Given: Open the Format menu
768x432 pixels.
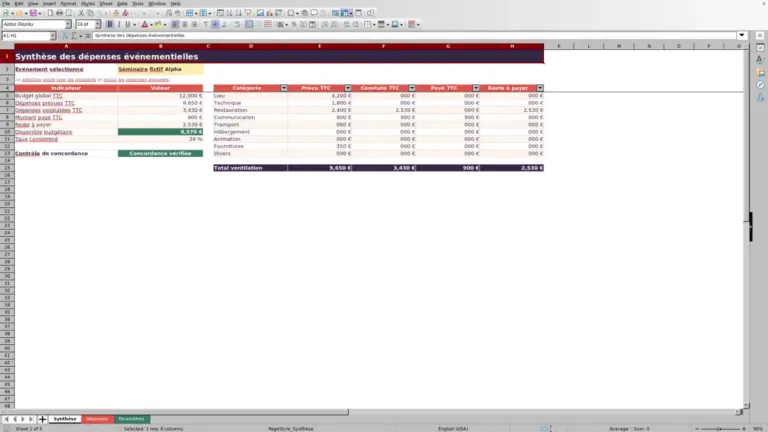Looking at the screenshot, I should pyautogui.click(x=68, y=3).
